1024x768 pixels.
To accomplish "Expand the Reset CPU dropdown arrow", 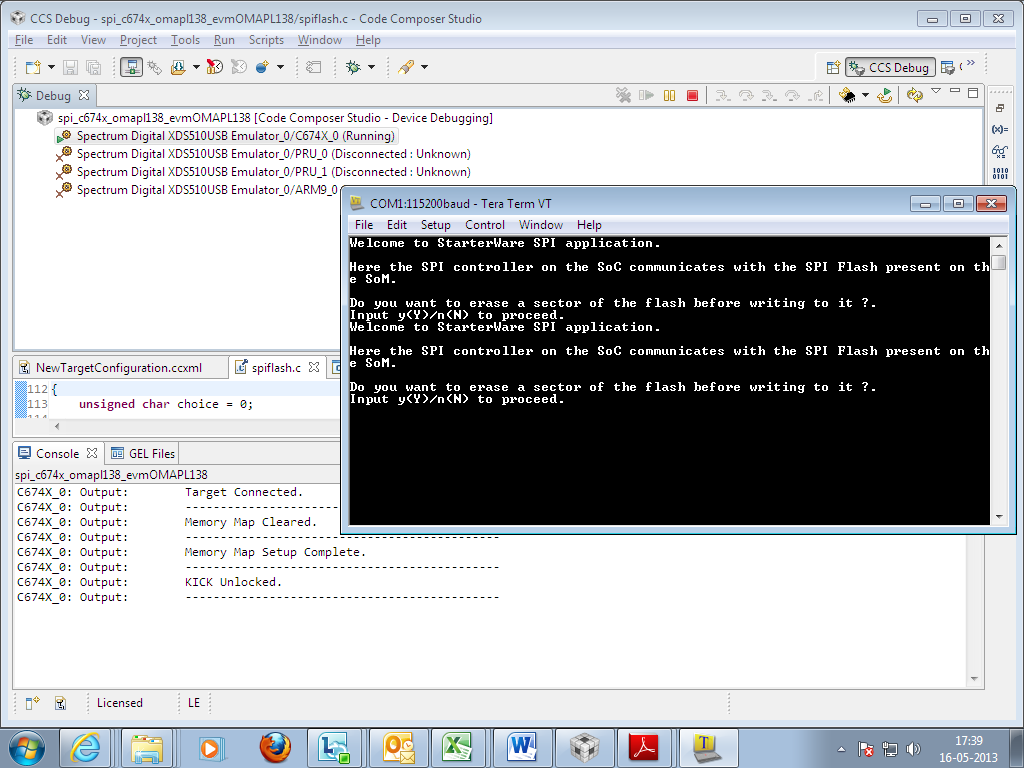I will [865, 96].
